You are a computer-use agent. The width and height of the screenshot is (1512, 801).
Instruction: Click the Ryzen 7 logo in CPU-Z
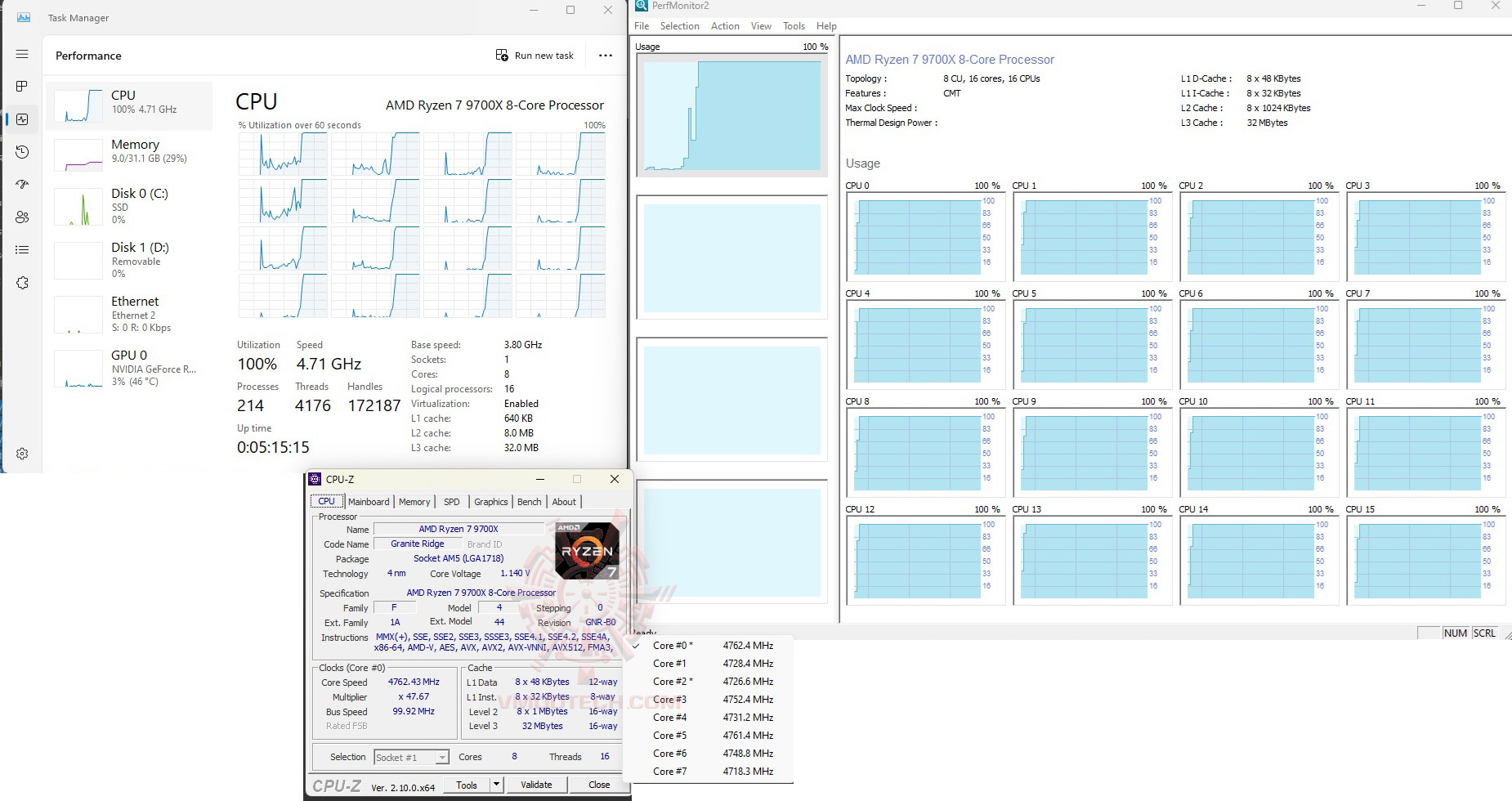click(586, 550)
